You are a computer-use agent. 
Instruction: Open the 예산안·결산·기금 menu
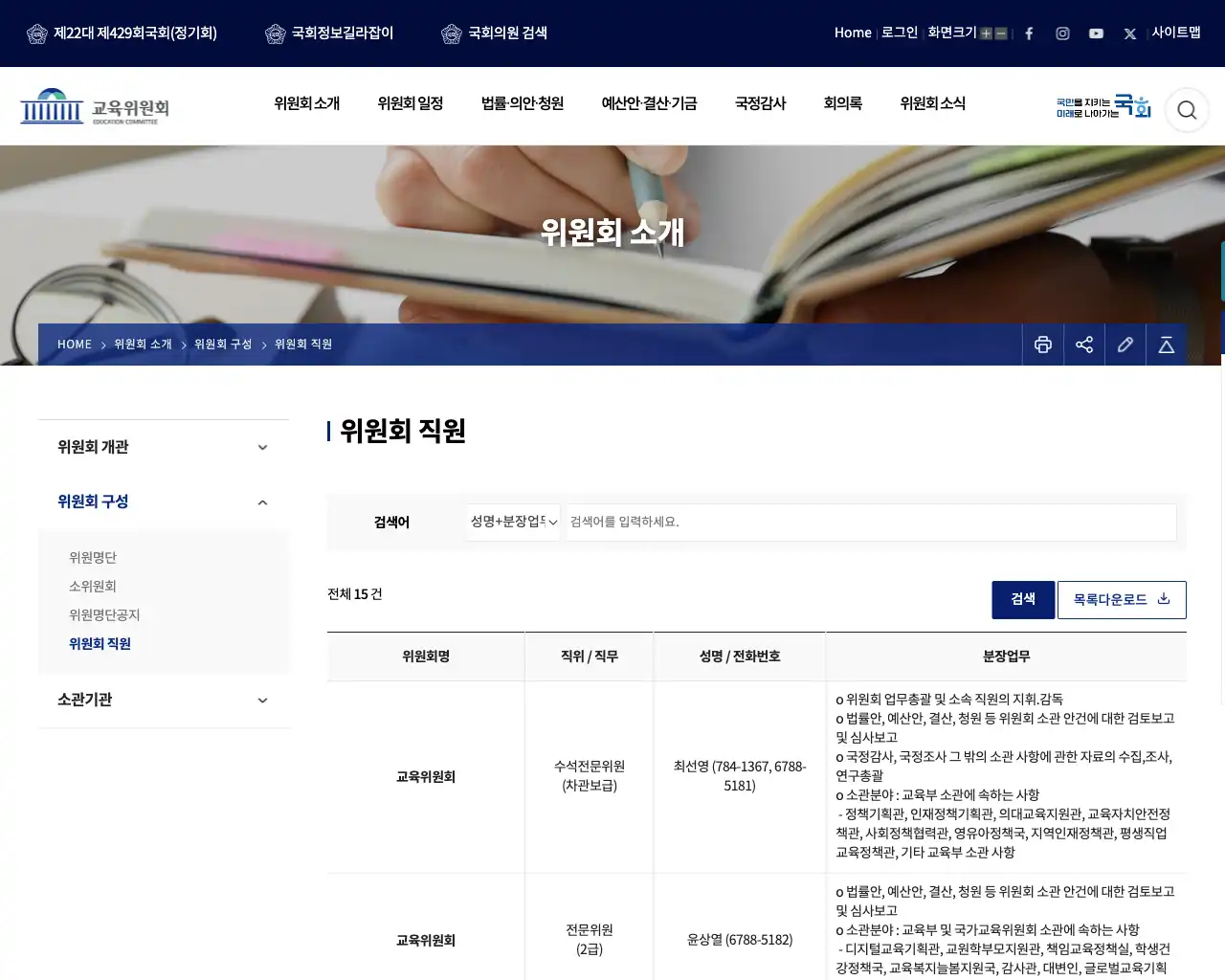[x=649, y=103]
